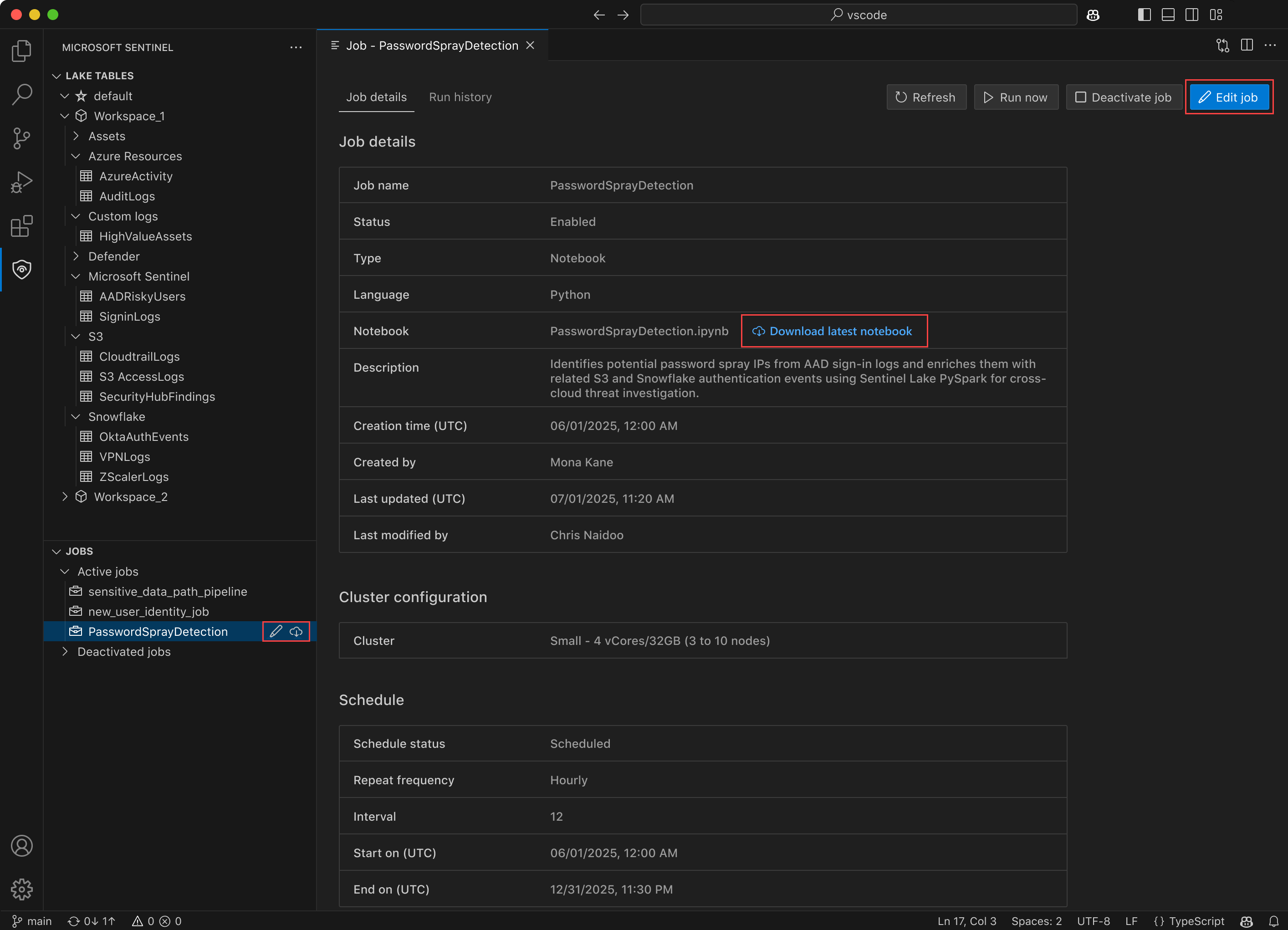
Task: Toggle the secondary side bar layout icon
Action: 1191,15
